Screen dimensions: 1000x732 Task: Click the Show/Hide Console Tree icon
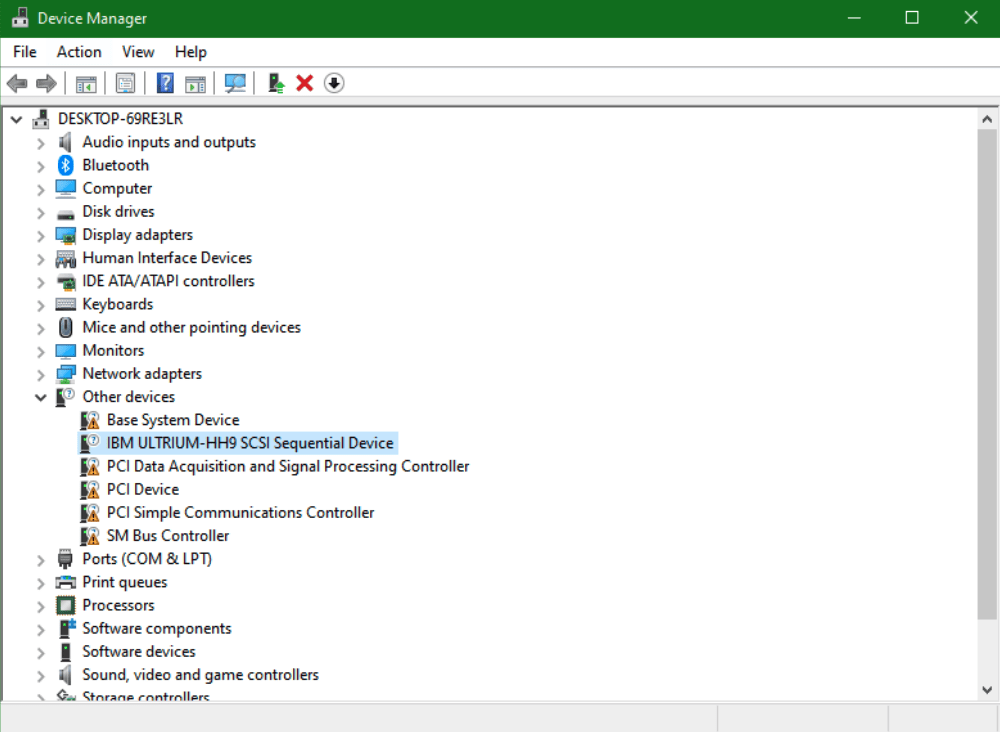point(86,83)
